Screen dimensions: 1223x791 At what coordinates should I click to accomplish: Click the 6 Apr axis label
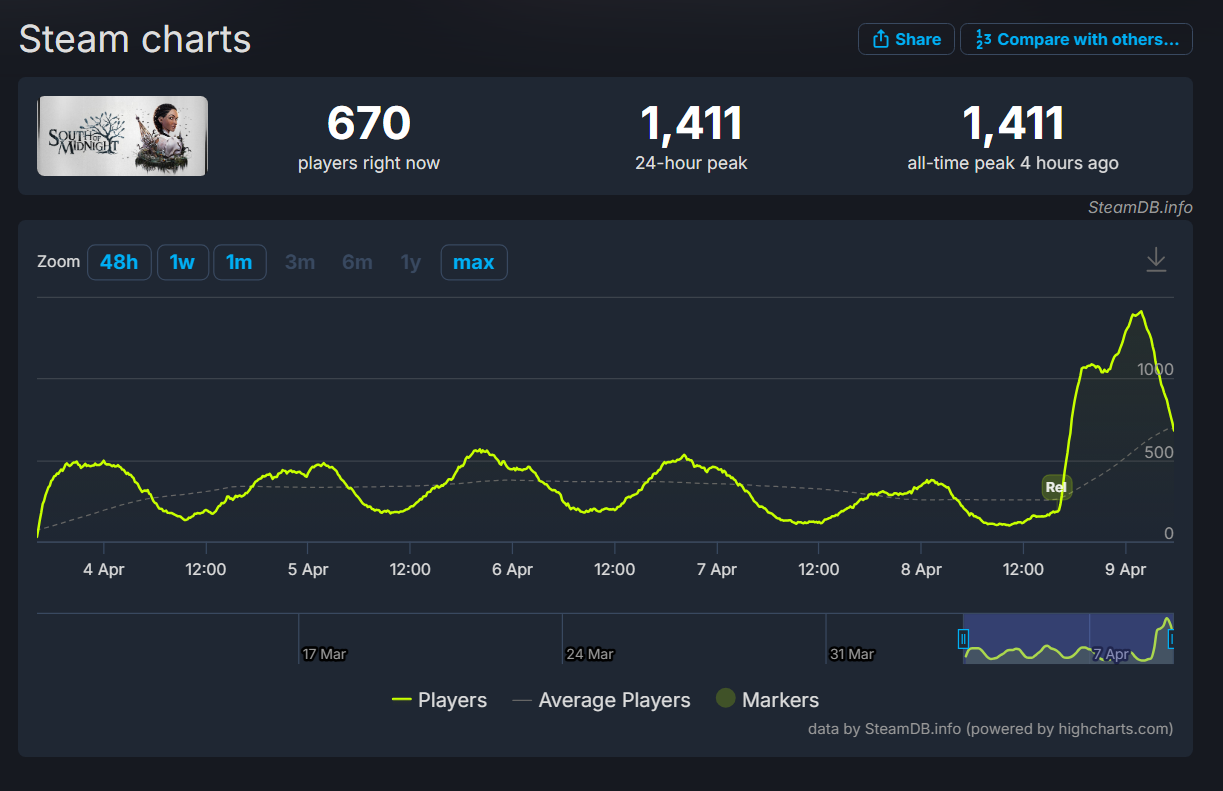(512, 569)
